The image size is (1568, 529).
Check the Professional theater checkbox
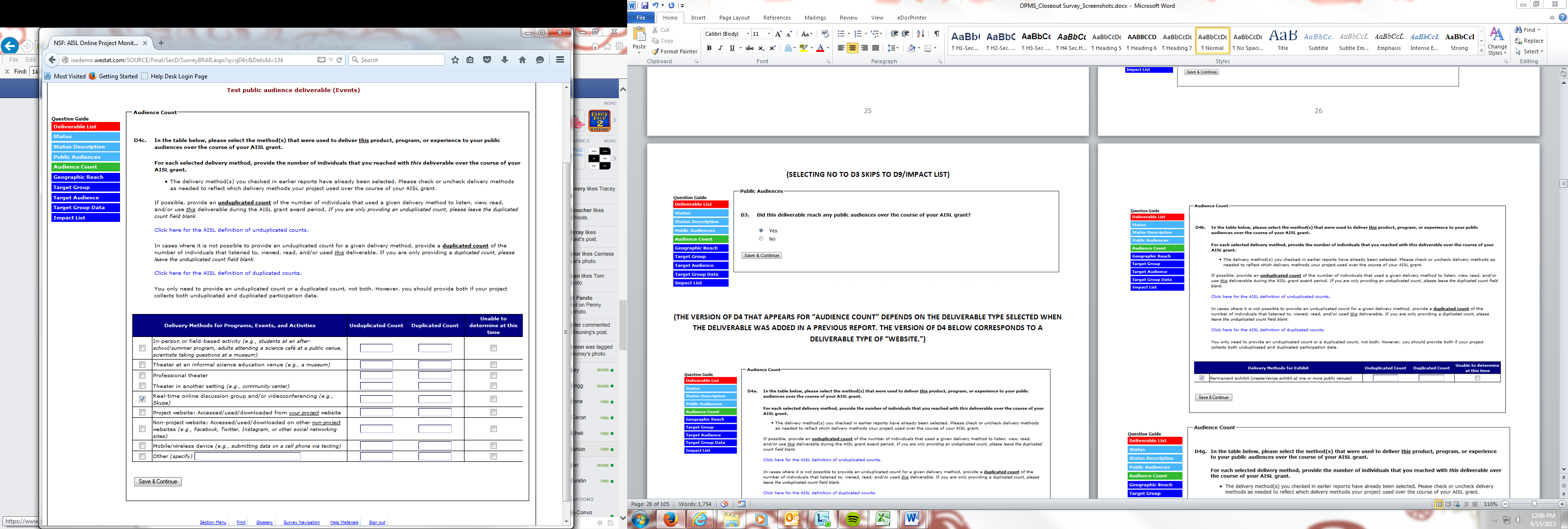pos(143,376)
